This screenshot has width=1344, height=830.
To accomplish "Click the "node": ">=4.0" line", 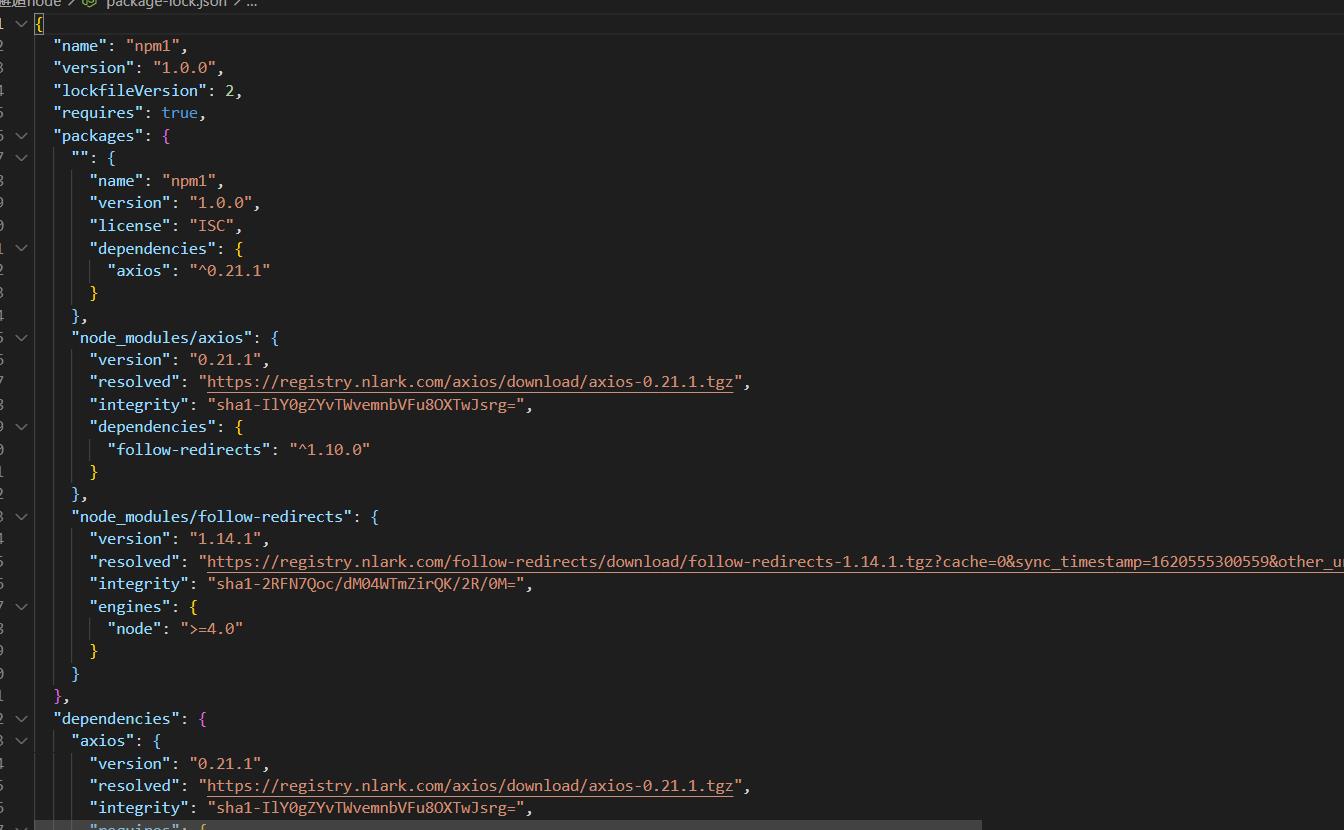I will pos(175,628).
